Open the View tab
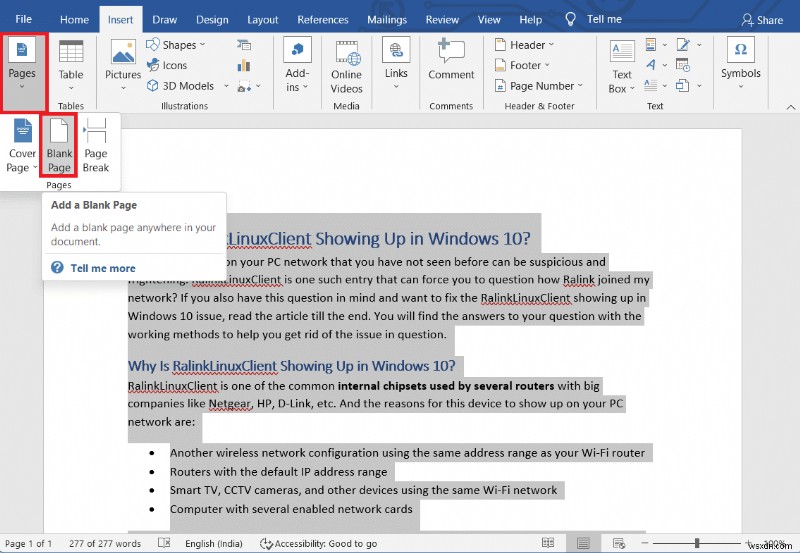Viewport: 800px width, 553px height. (x=489, y=19)
